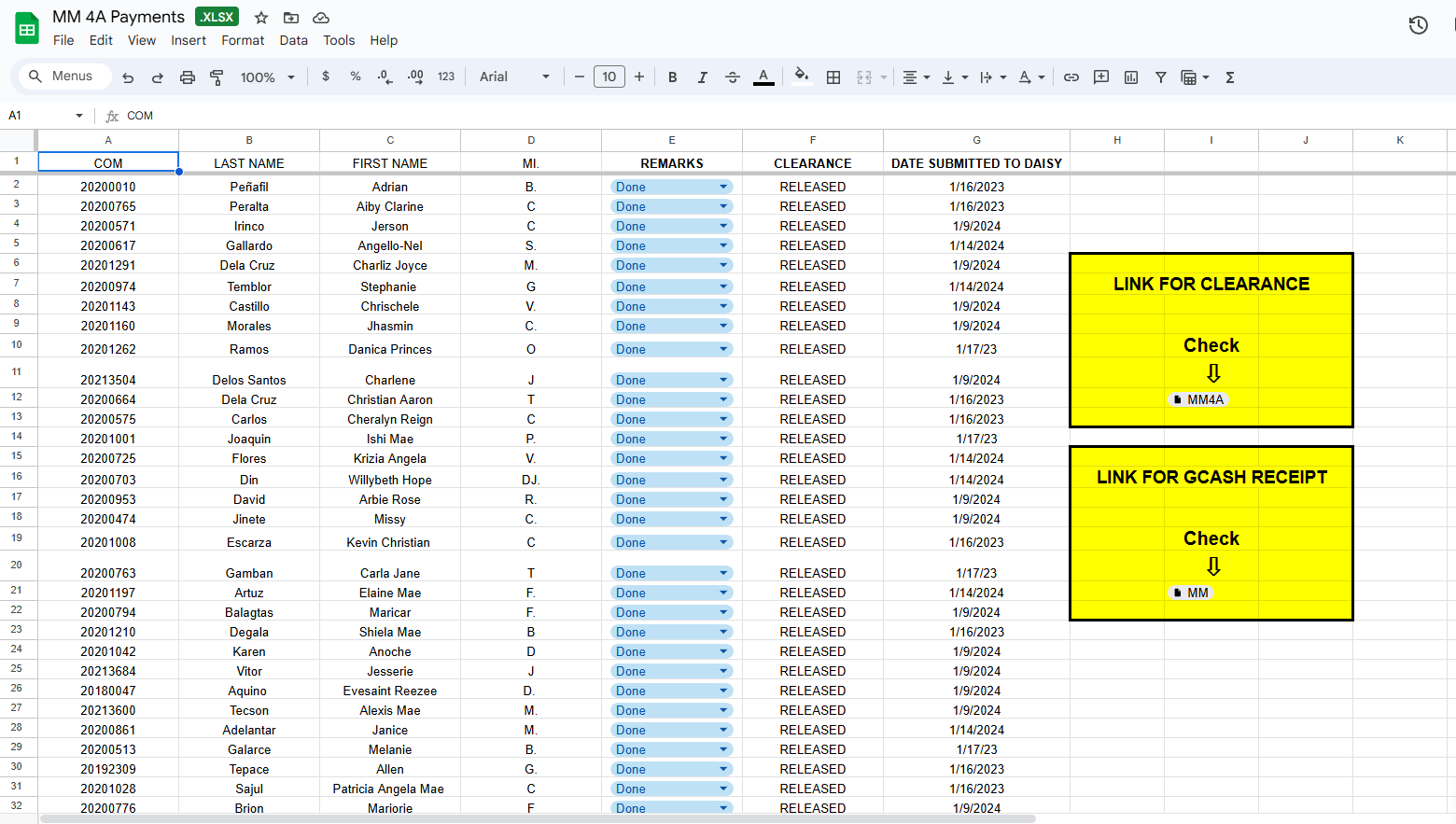Open the View menu
Viewport: 1456px width, 824px height.
(x=142, y=40)
